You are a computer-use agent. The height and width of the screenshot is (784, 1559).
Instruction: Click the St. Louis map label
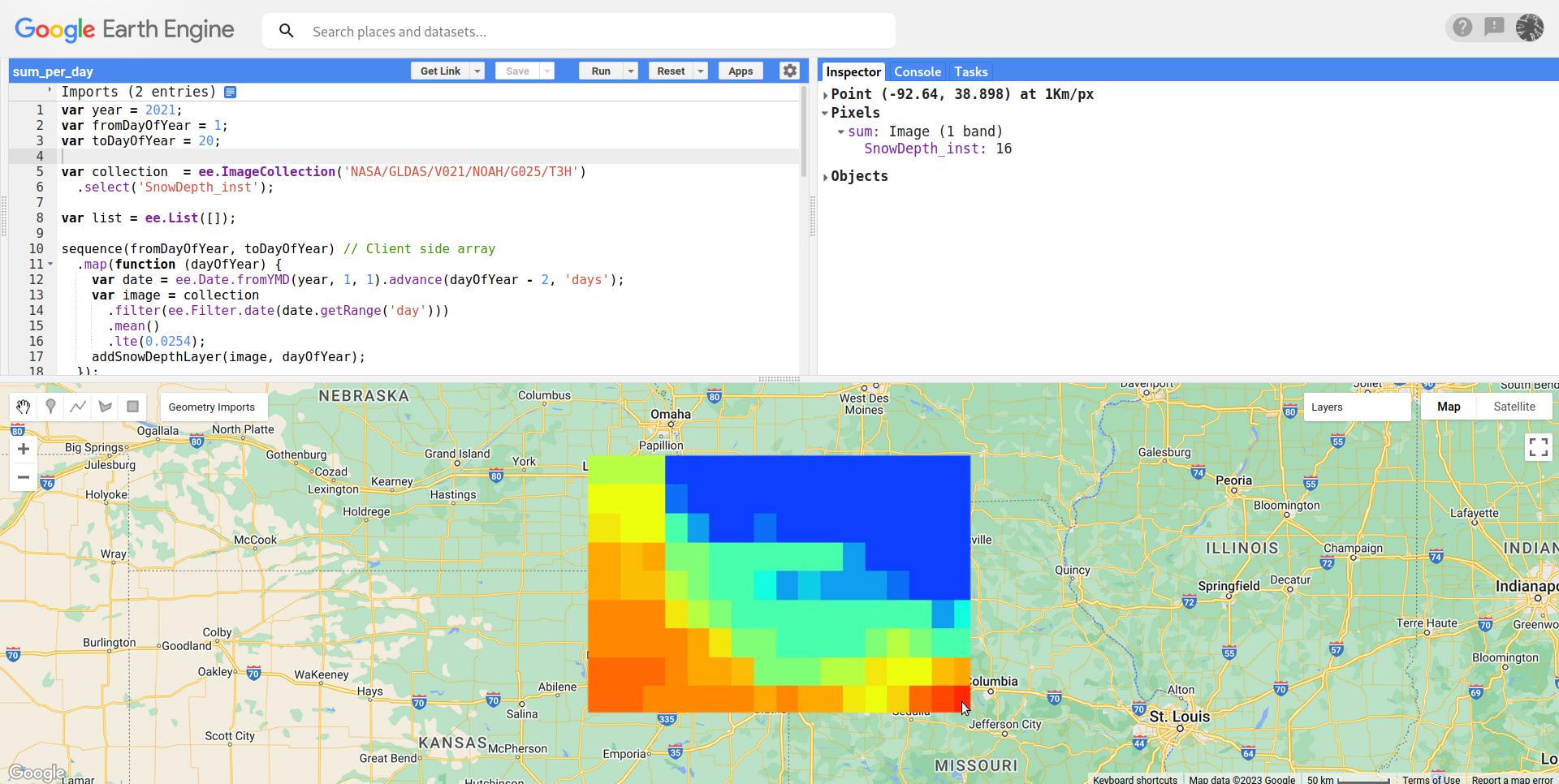point(1180,717)
